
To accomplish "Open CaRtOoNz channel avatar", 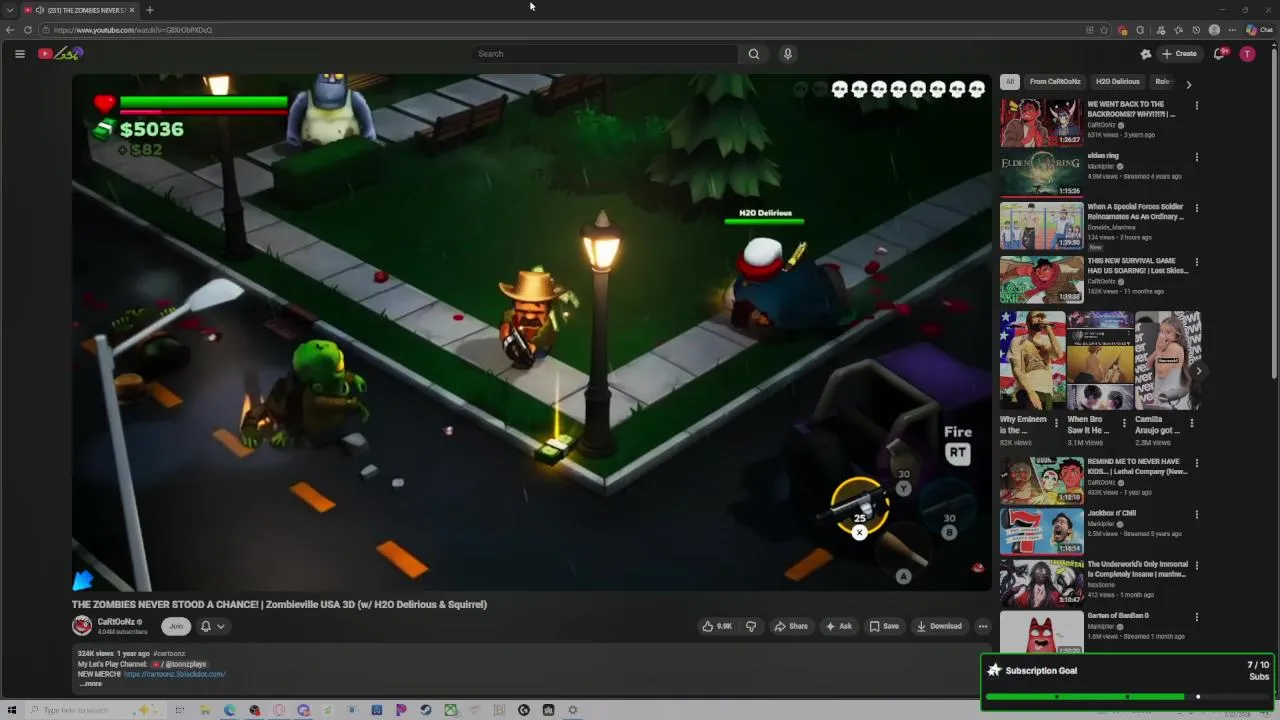I will pyautogui.click(x=82, y=626).
